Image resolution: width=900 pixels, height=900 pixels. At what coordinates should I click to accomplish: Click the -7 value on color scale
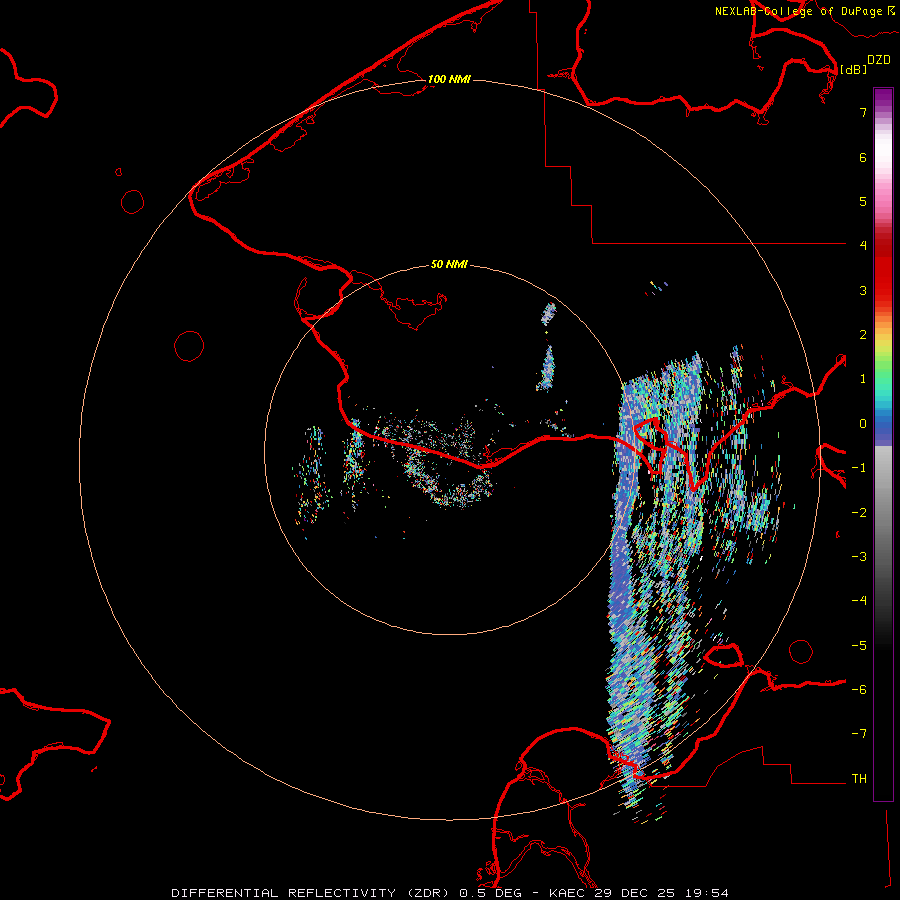(859, 734)
